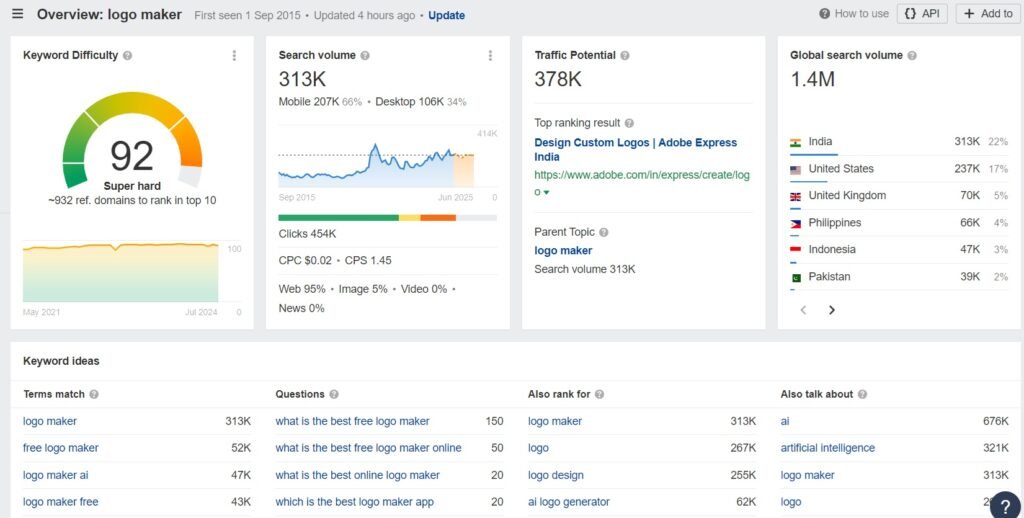Go to previous page of countries
The width and height of the screenshot is (1024, 518).
click(x=802, y=310)
